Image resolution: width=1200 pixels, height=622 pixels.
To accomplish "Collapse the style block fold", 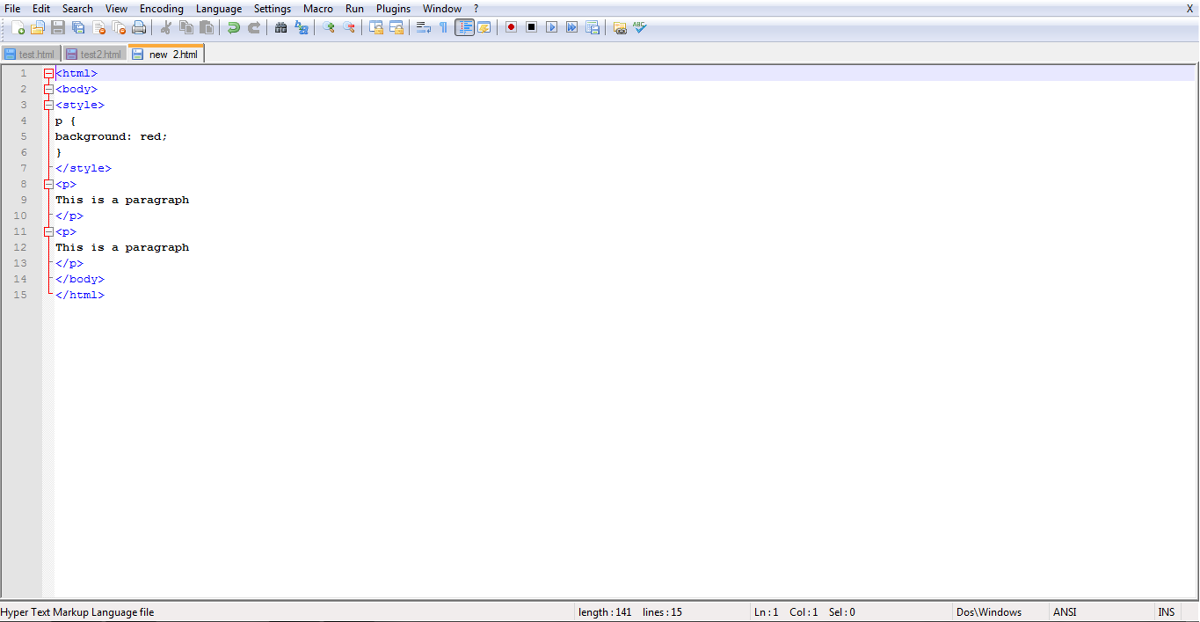I will click(48, 104).
